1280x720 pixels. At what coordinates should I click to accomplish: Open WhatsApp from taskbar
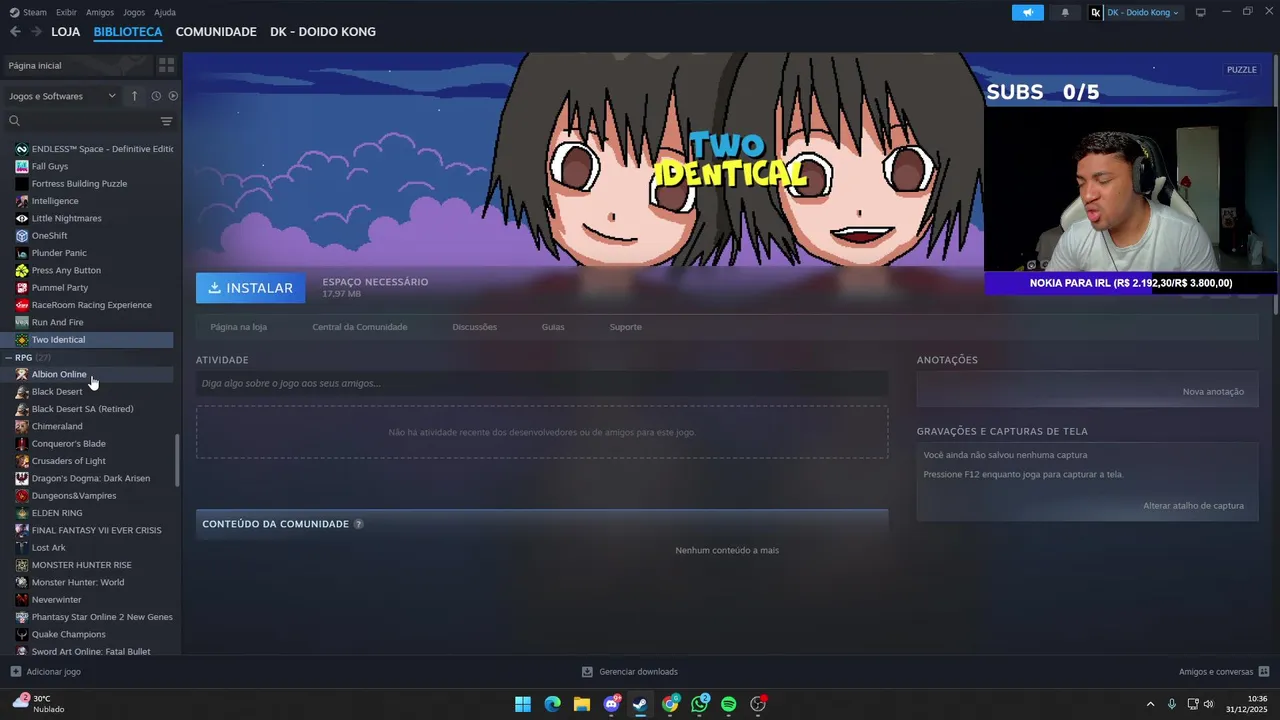tap(699, 704)
